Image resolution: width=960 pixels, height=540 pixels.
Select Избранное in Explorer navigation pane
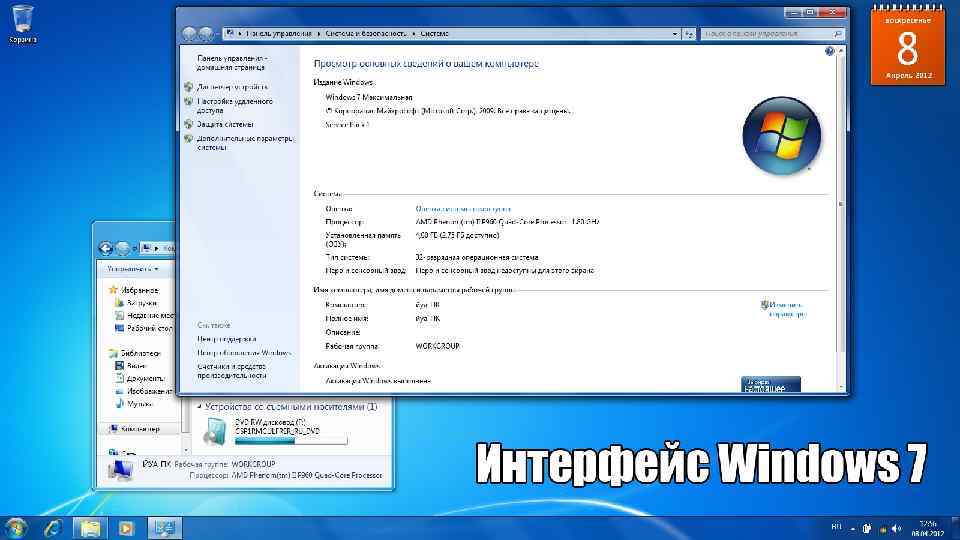tap(140, 290)
